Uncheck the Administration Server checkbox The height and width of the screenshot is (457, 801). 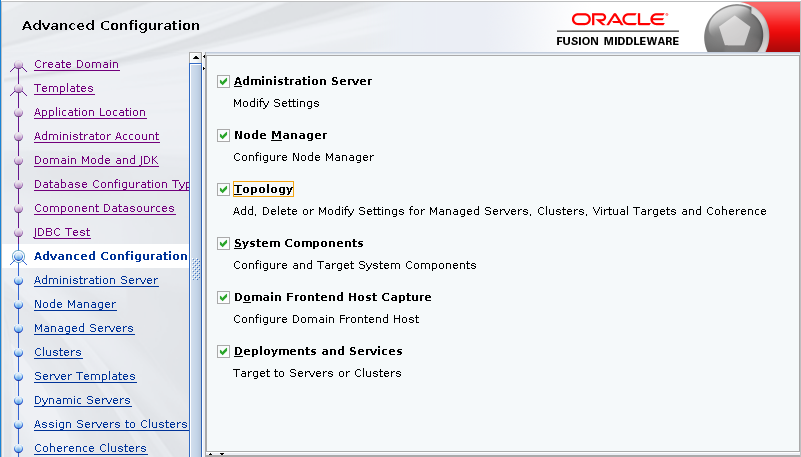(x=224, y=81)
